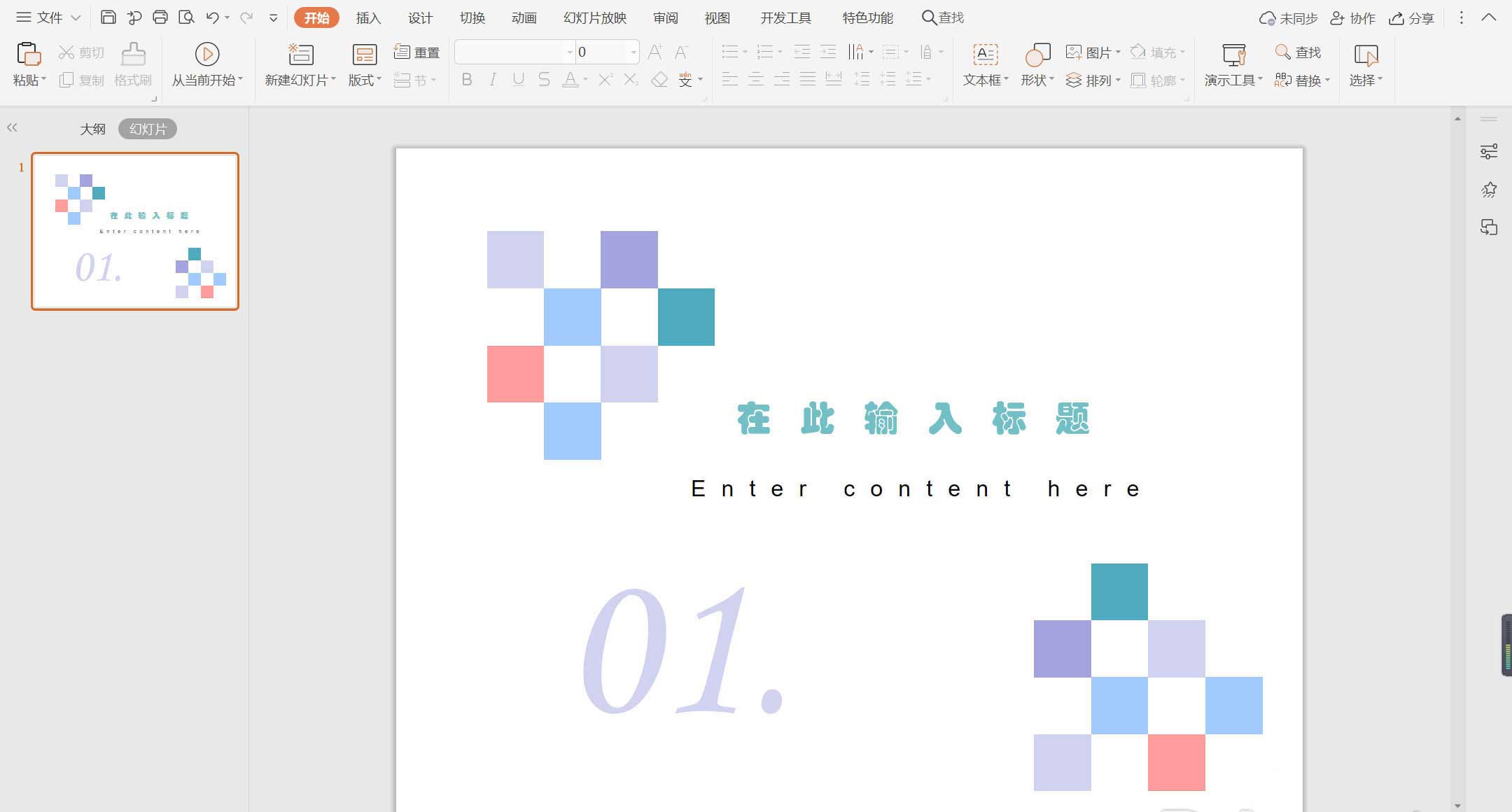Open the Animation (动画) ribbon tab
The width and height of the screenshot is (1512, 812).
(524, 18)
